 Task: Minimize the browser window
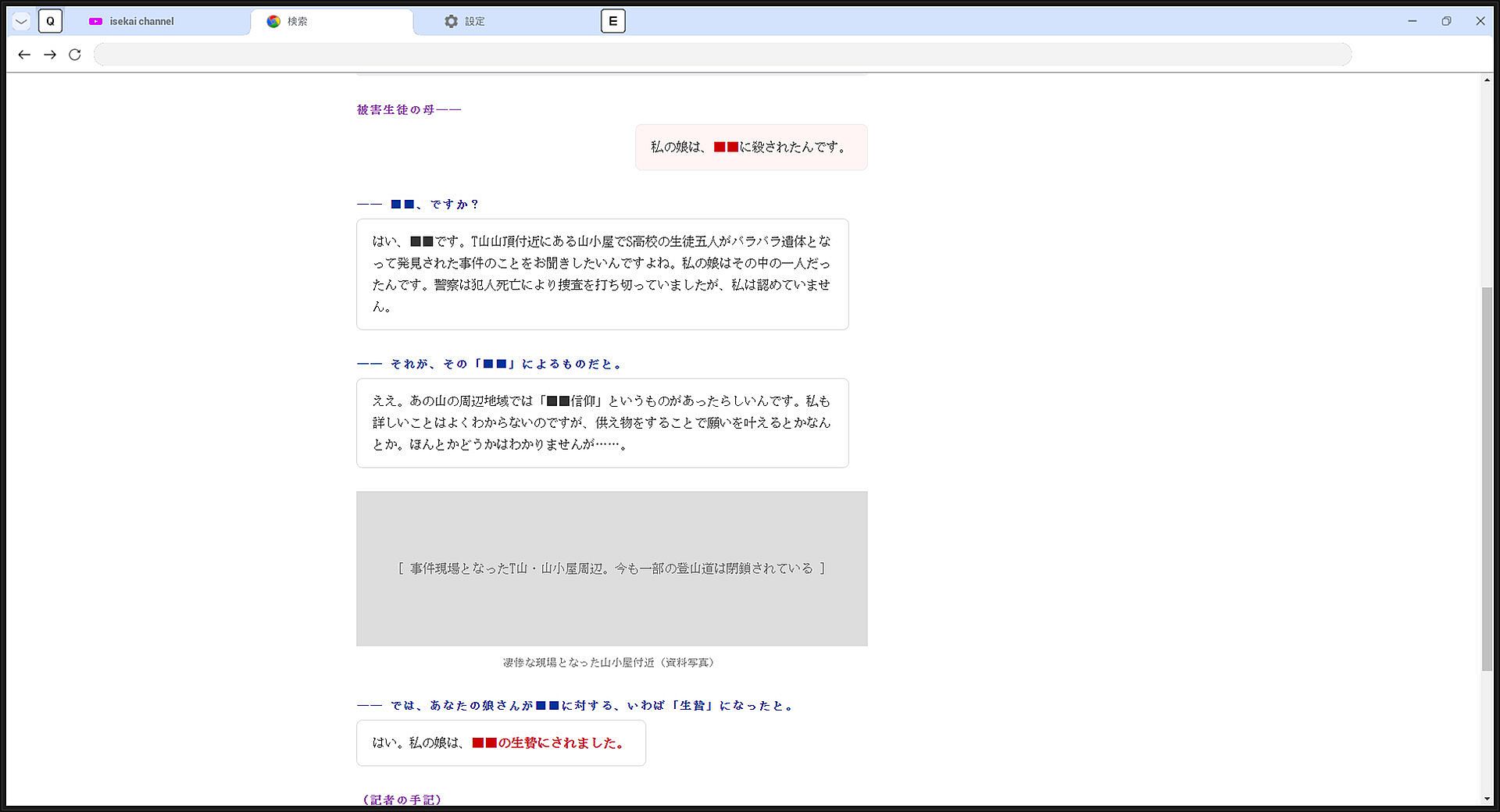tap(1412, 21)
